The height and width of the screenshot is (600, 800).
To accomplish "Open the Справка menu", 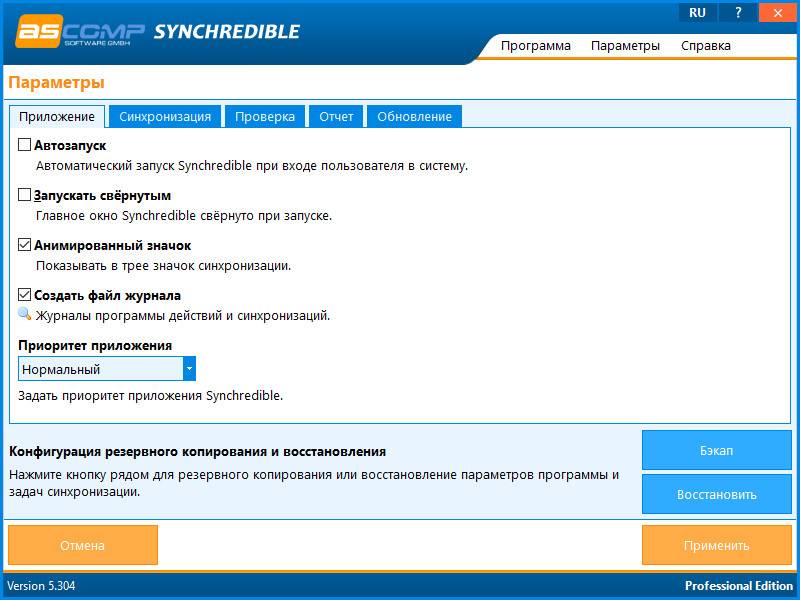I will pyautogui.click(x=706, y=45).
